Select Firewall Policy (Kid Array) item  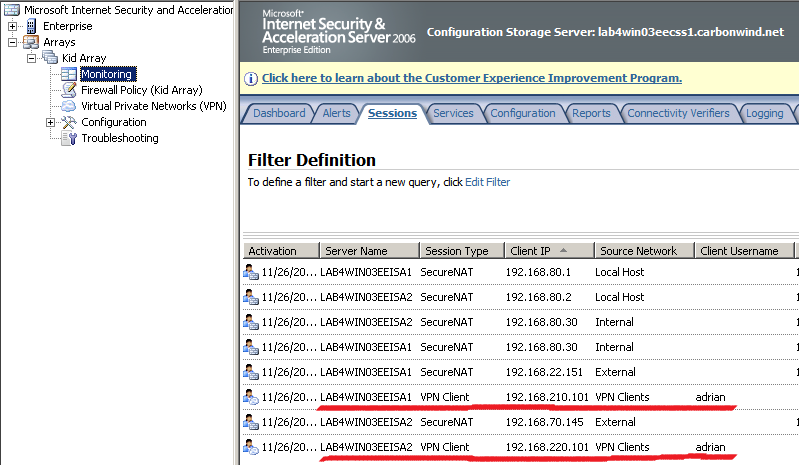[142, 90]
